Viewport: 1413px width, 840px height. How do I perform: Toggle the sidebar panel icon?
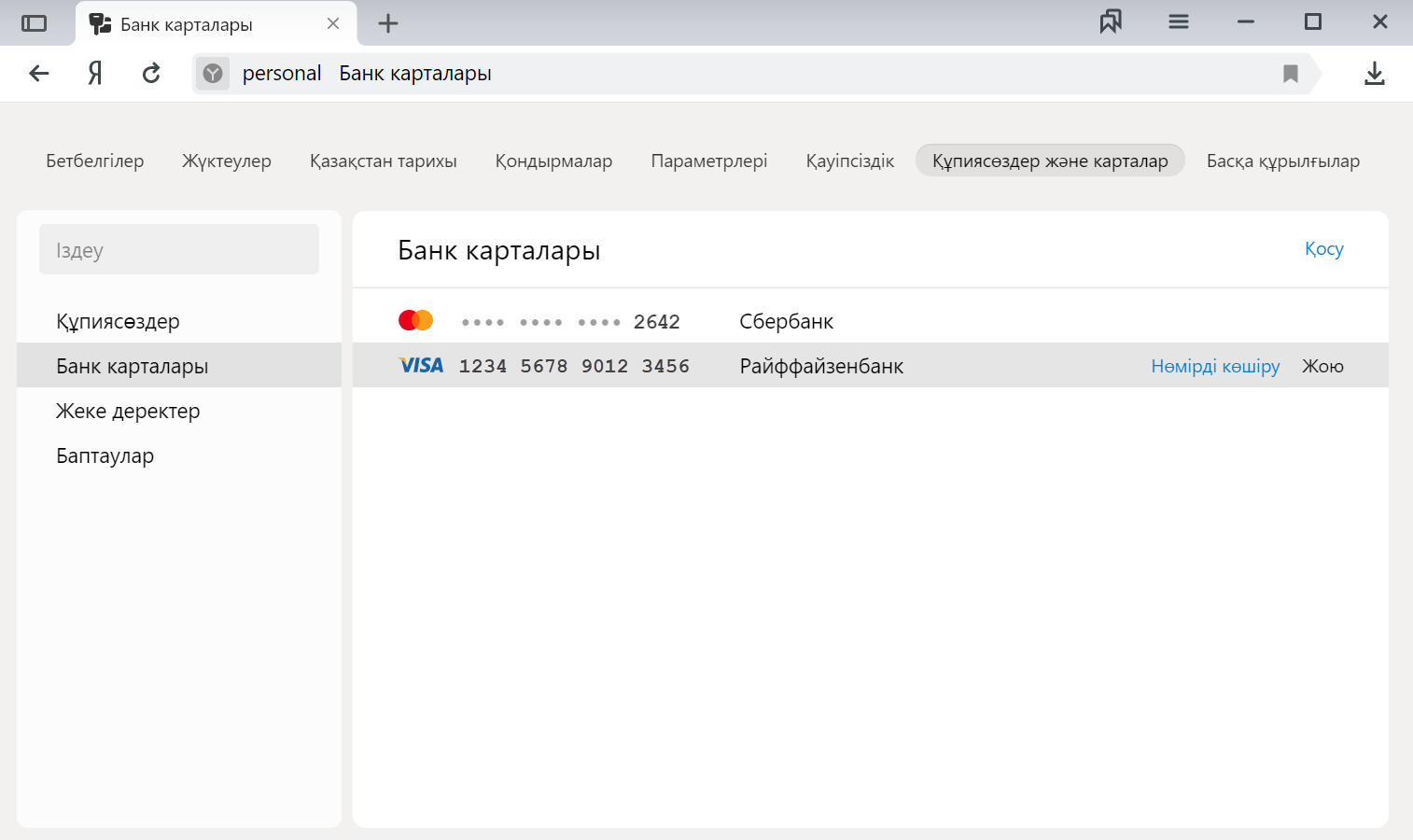[34, 23]
